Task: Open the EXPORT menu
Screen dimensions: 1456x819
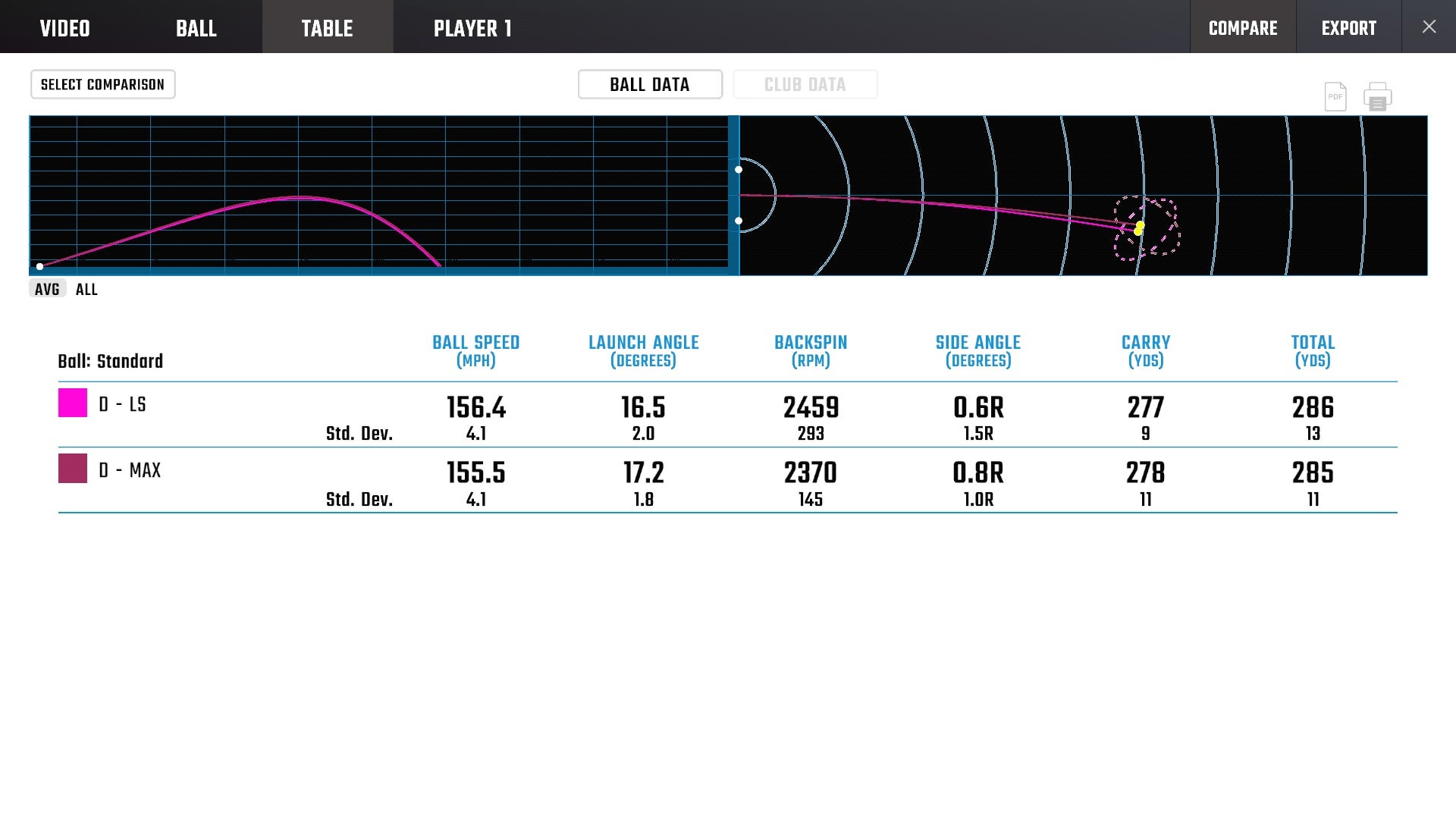Action: [1349, 27]
